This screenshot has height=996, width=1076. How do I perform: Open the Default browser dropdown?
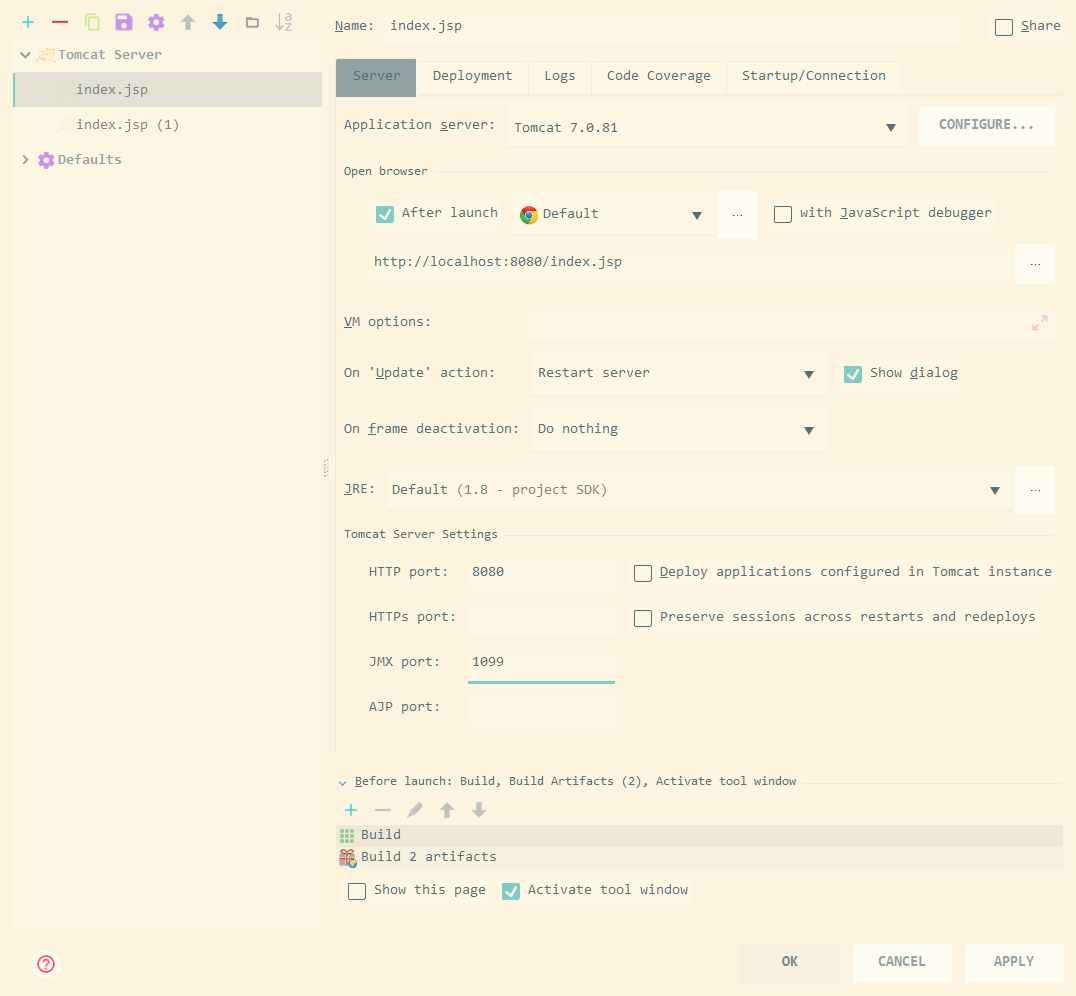[x=612, y=214]
